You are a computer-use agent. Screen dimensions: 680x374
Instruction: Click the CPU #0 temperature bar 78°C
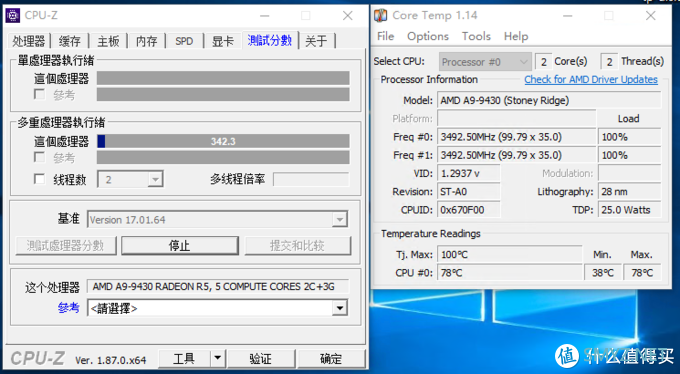coord(509,273)
